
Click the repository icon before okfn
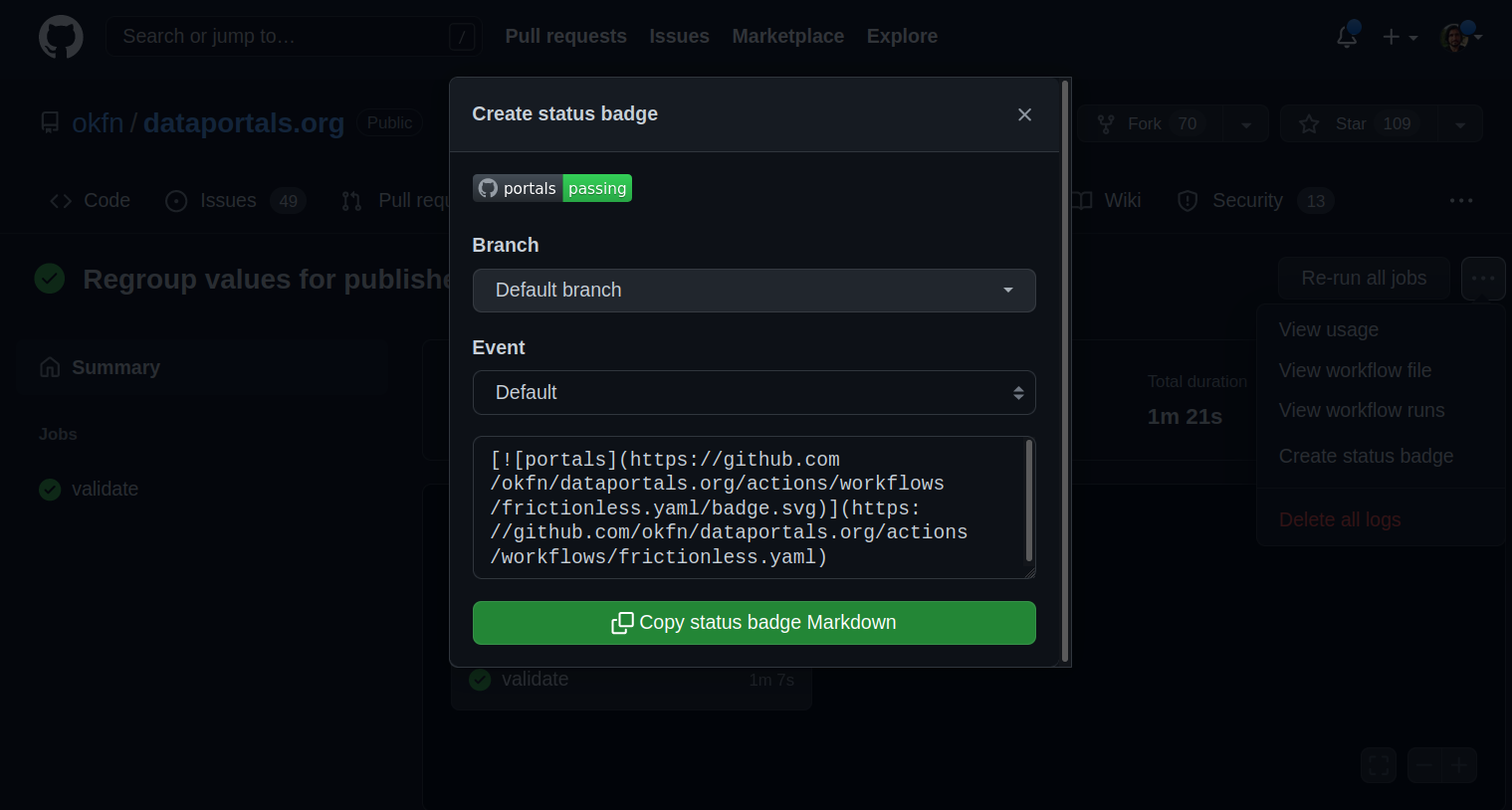(50, 122)
